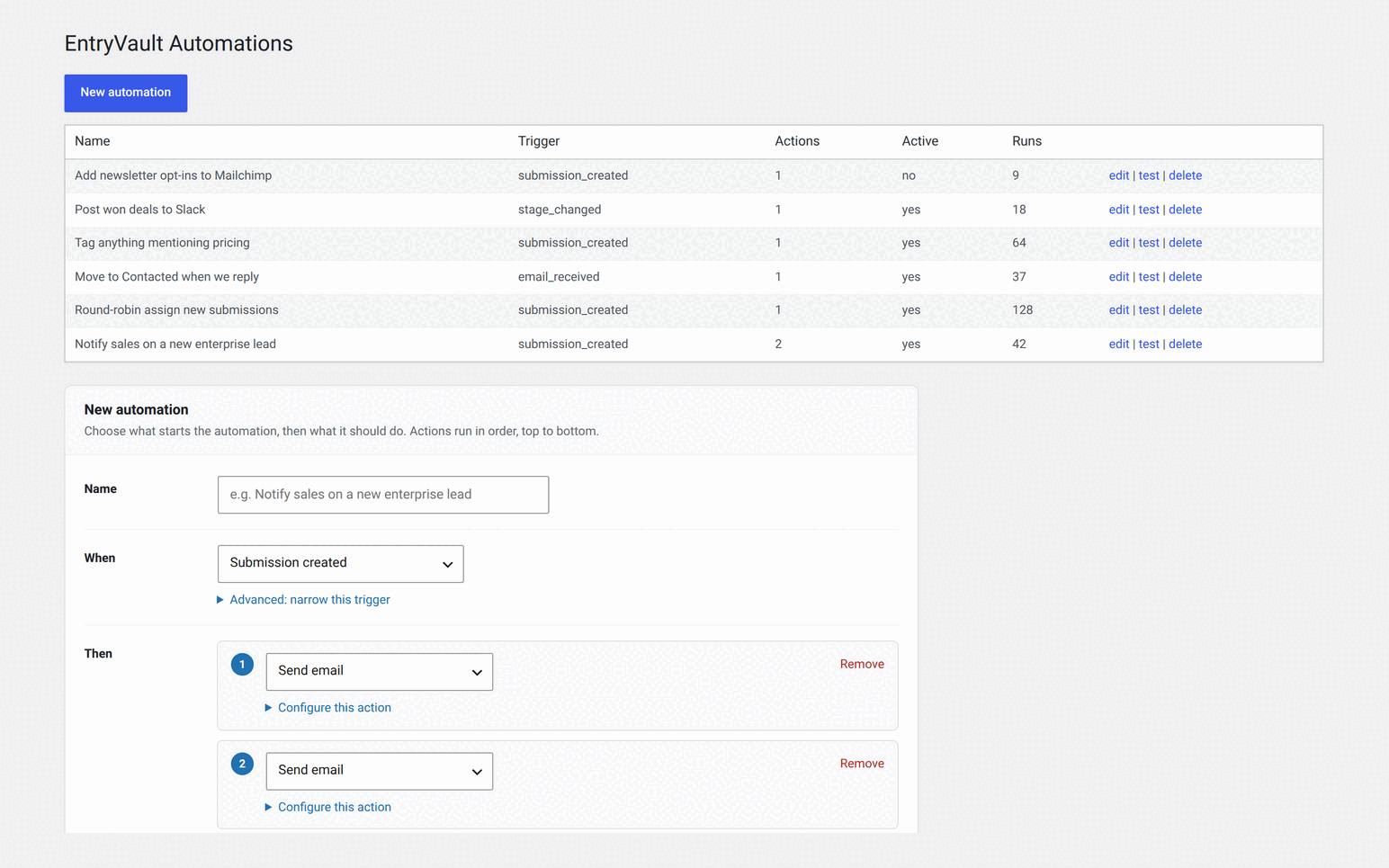
Task: Click the Actions column header
Action: tap(797, 141)
